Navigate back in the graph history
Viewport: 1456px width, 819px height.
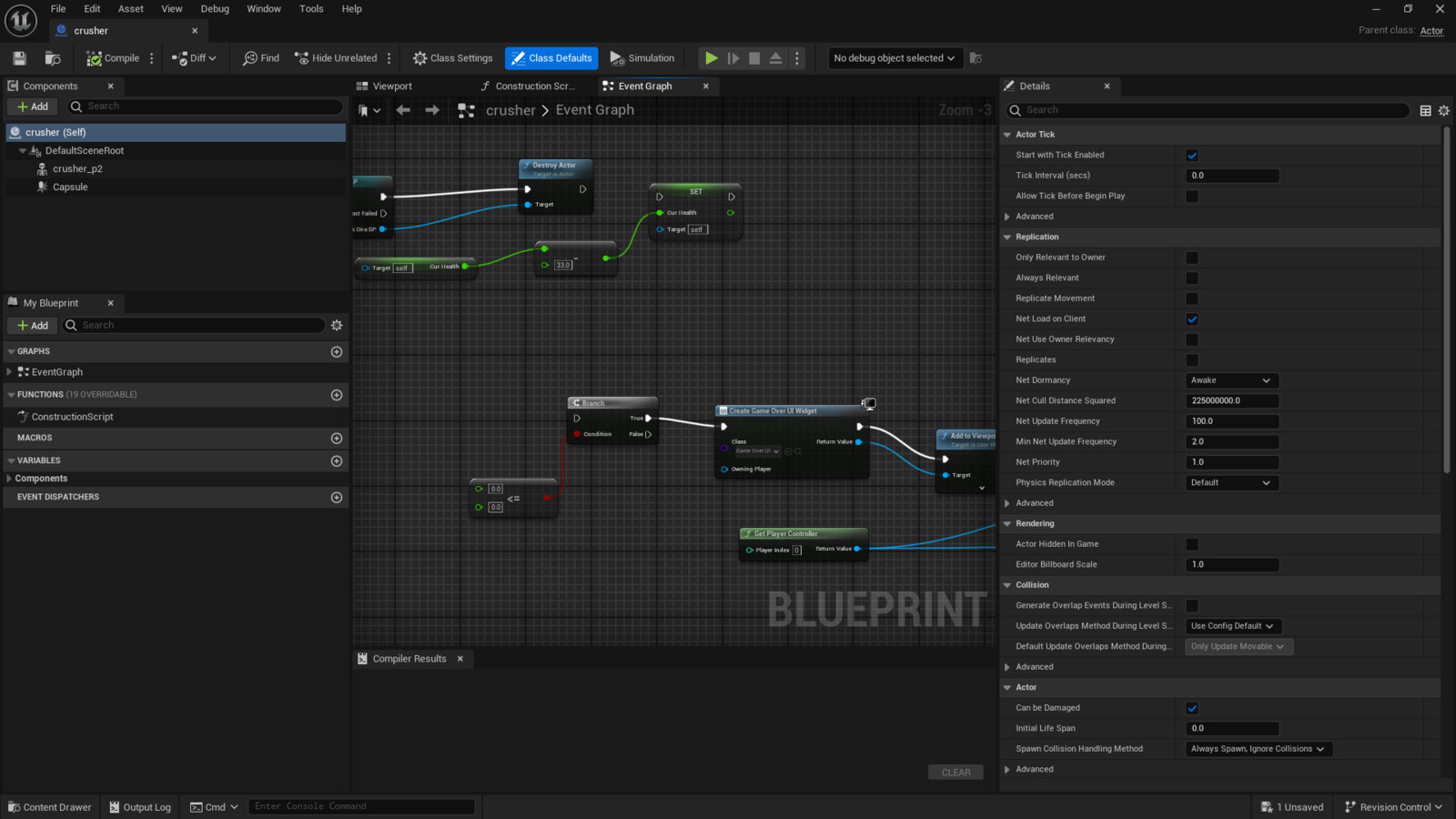tap(403, 110)
